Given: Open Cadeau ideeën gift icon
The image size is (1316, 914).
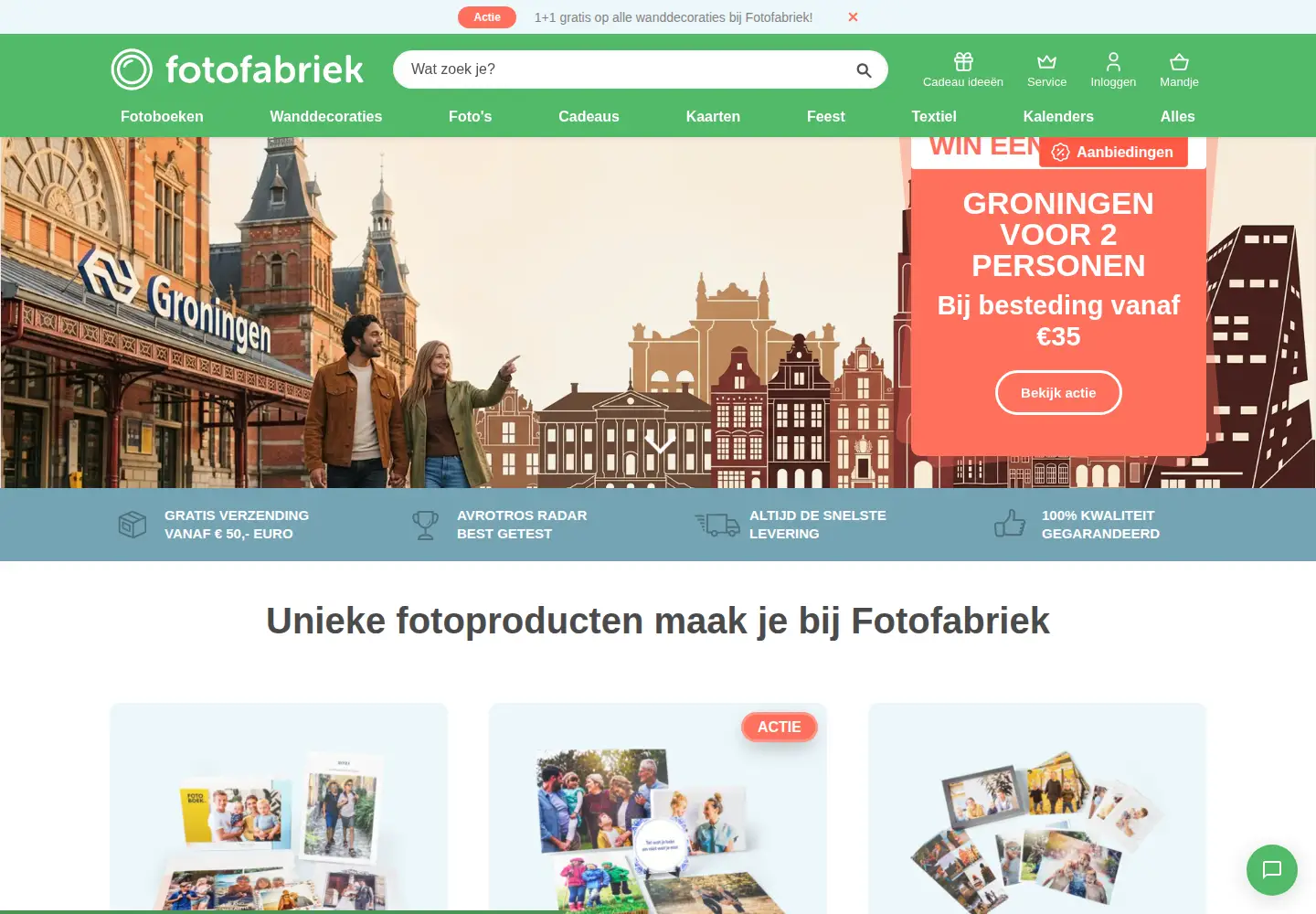Looking at the screenshot, I should coord(963,61).
